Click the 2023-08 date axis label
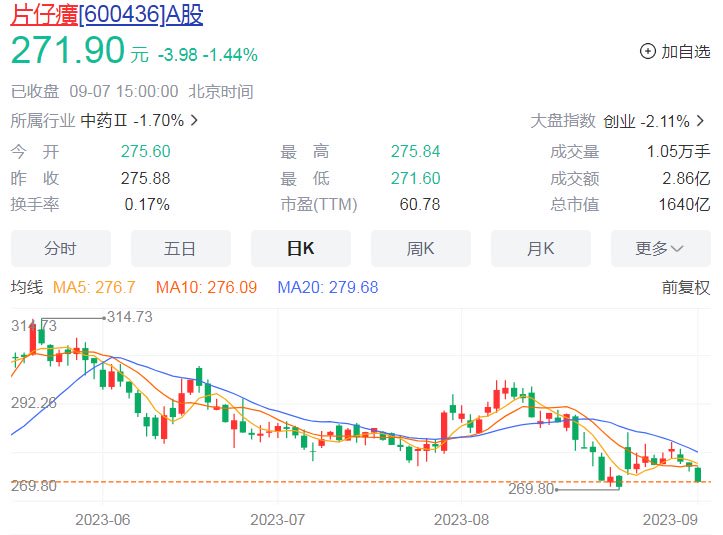 tap(461, 520)
